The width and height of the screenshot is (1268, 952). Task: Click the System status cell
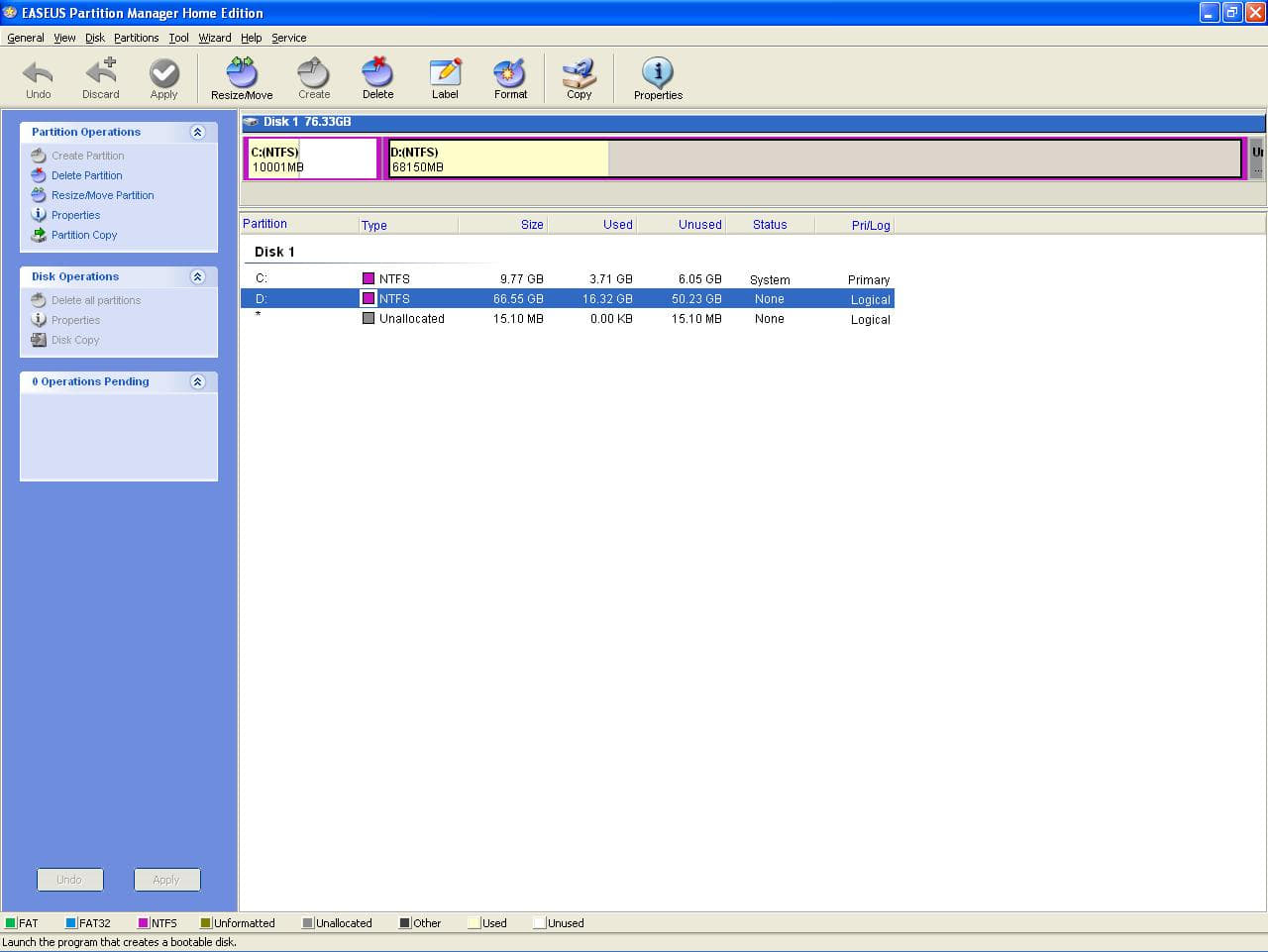point(770,279)
